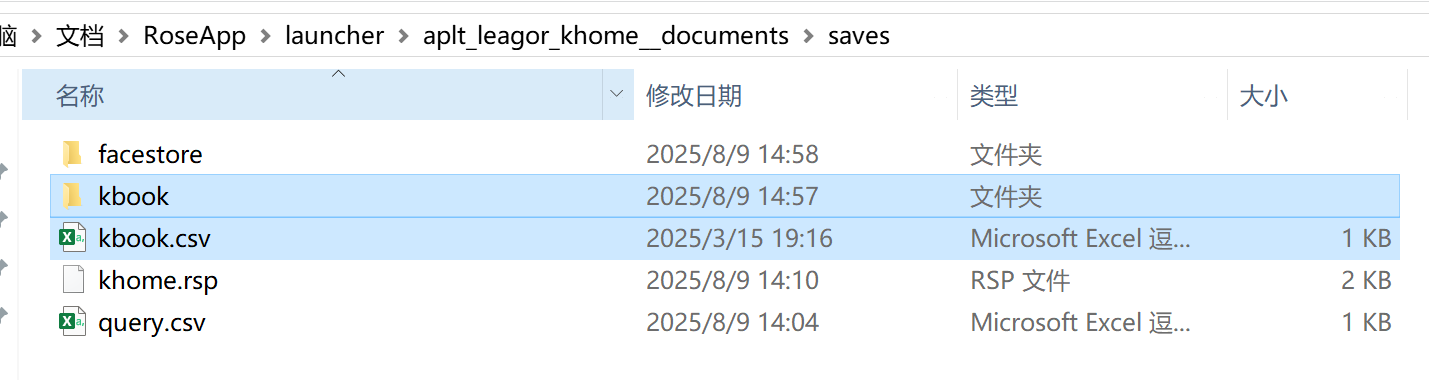
Task: Sort files by 名称 column header
Action: (x=80, y=96)
